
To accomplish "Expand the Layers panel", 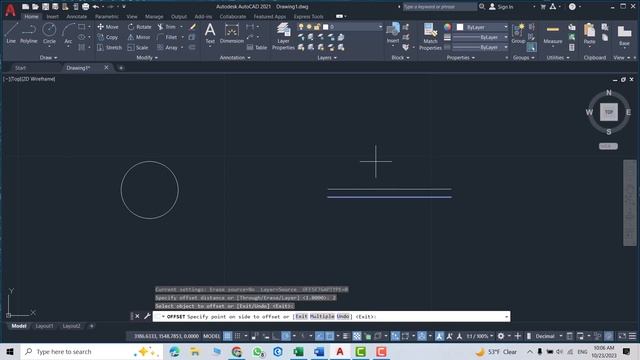I will (327, 58).
